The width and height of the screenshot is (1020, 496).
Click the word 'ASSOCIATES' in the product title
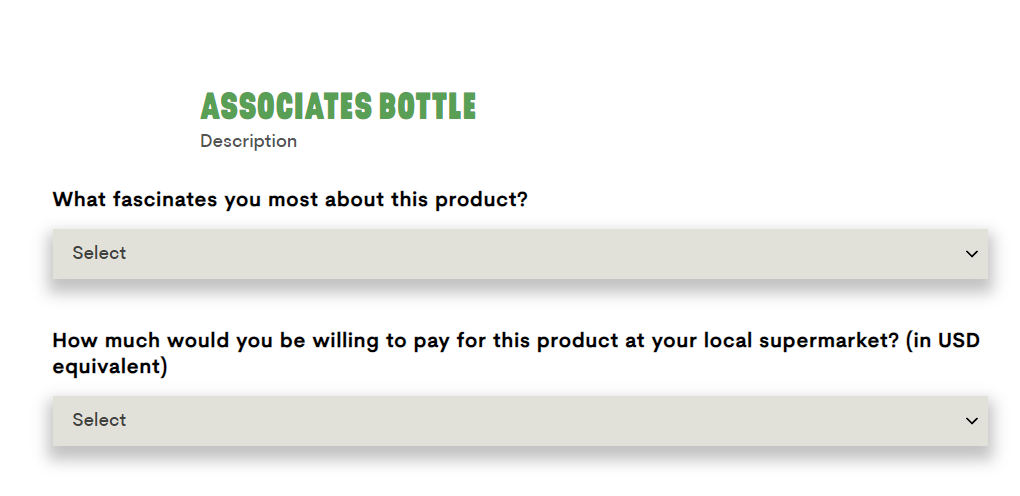pos(286,106)
